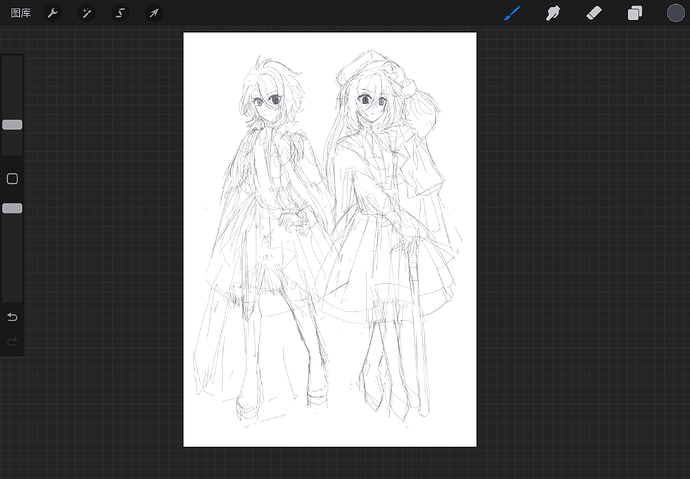Open the Adjustments magic wand menu
690x479 pixels.
click(86, 13)
